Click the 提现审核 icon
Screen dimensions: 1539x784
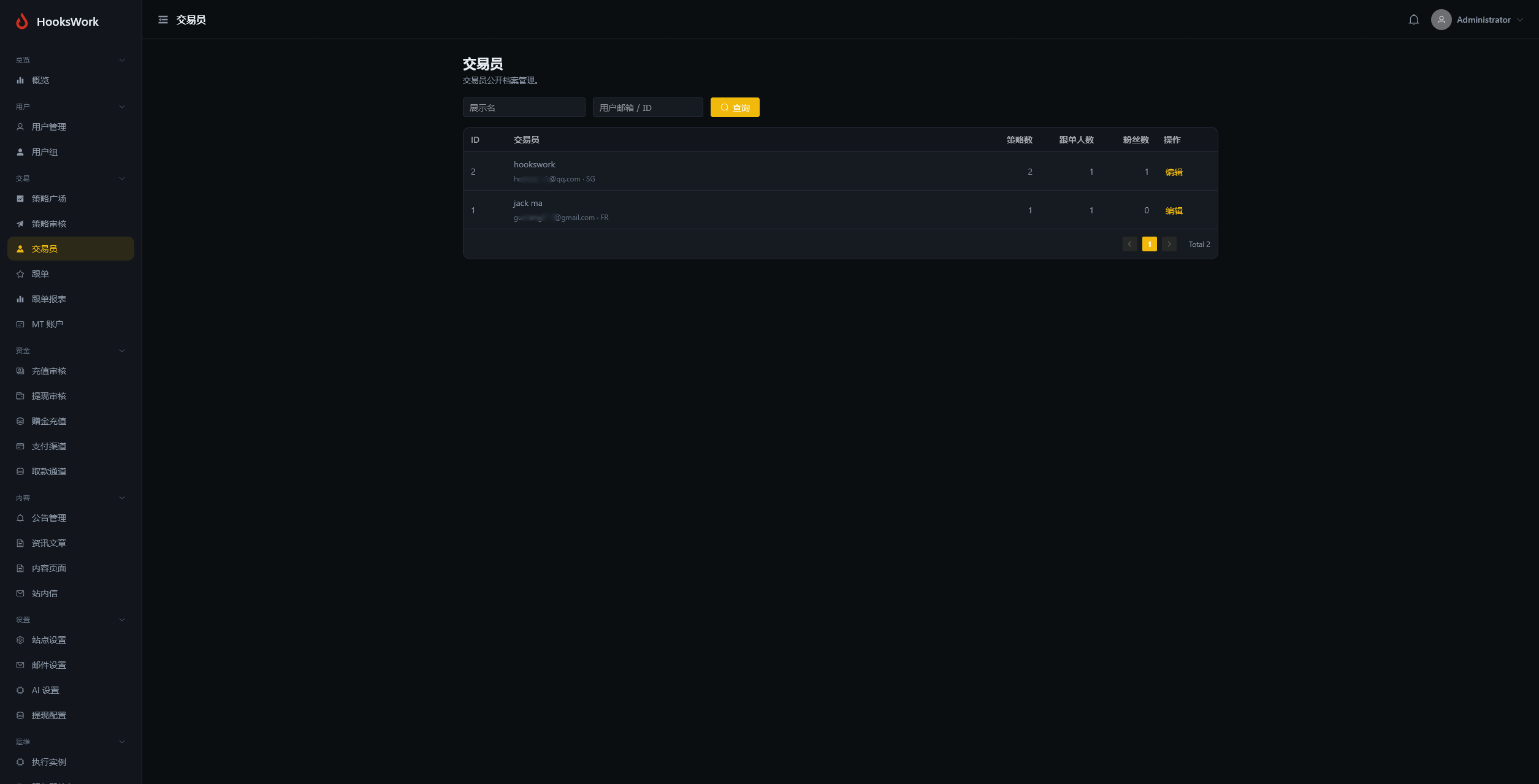point(20,396)
